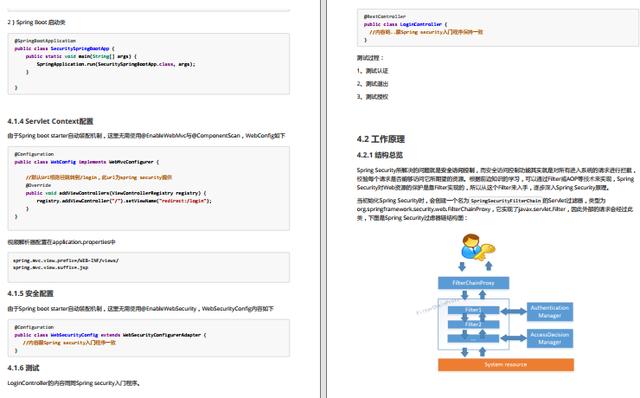This screenshot has height=398, width=640.
Task: Click 'public static void main(String[] args) {' line
Action: [x=81, y=56]
